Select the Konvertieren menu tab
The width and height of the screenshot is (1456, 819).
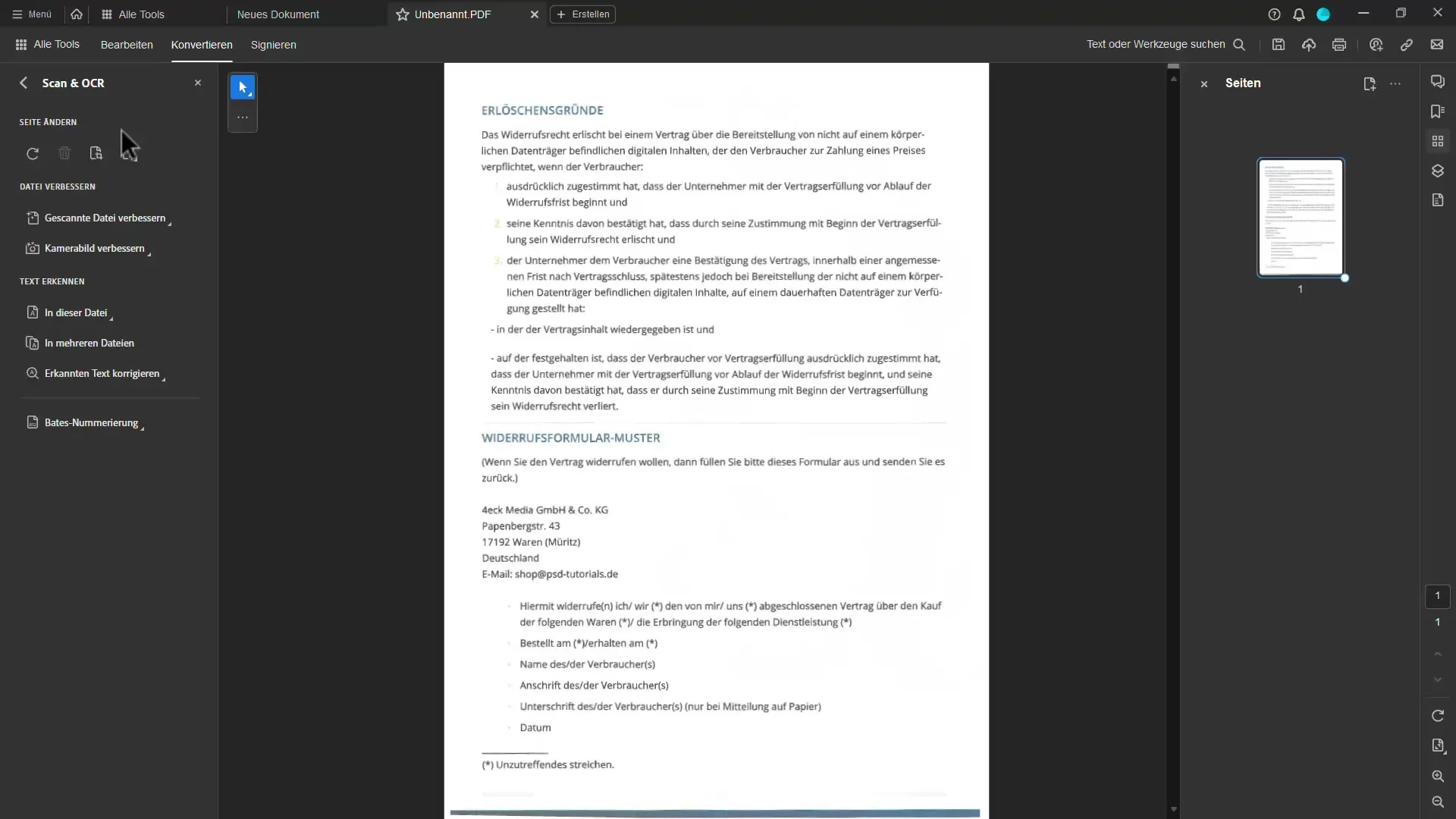201,44
